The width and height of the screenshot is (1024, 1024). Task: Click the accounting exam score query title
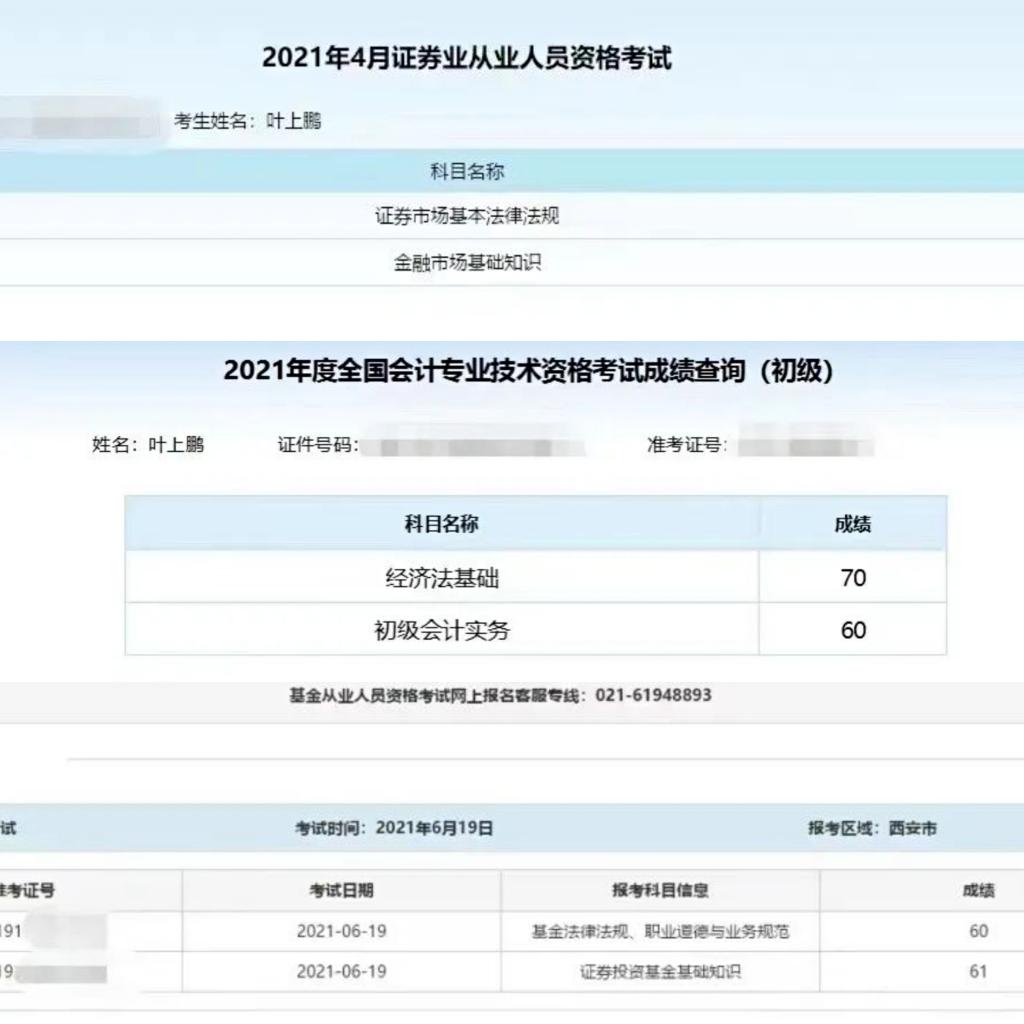click(x=529, y=371)
